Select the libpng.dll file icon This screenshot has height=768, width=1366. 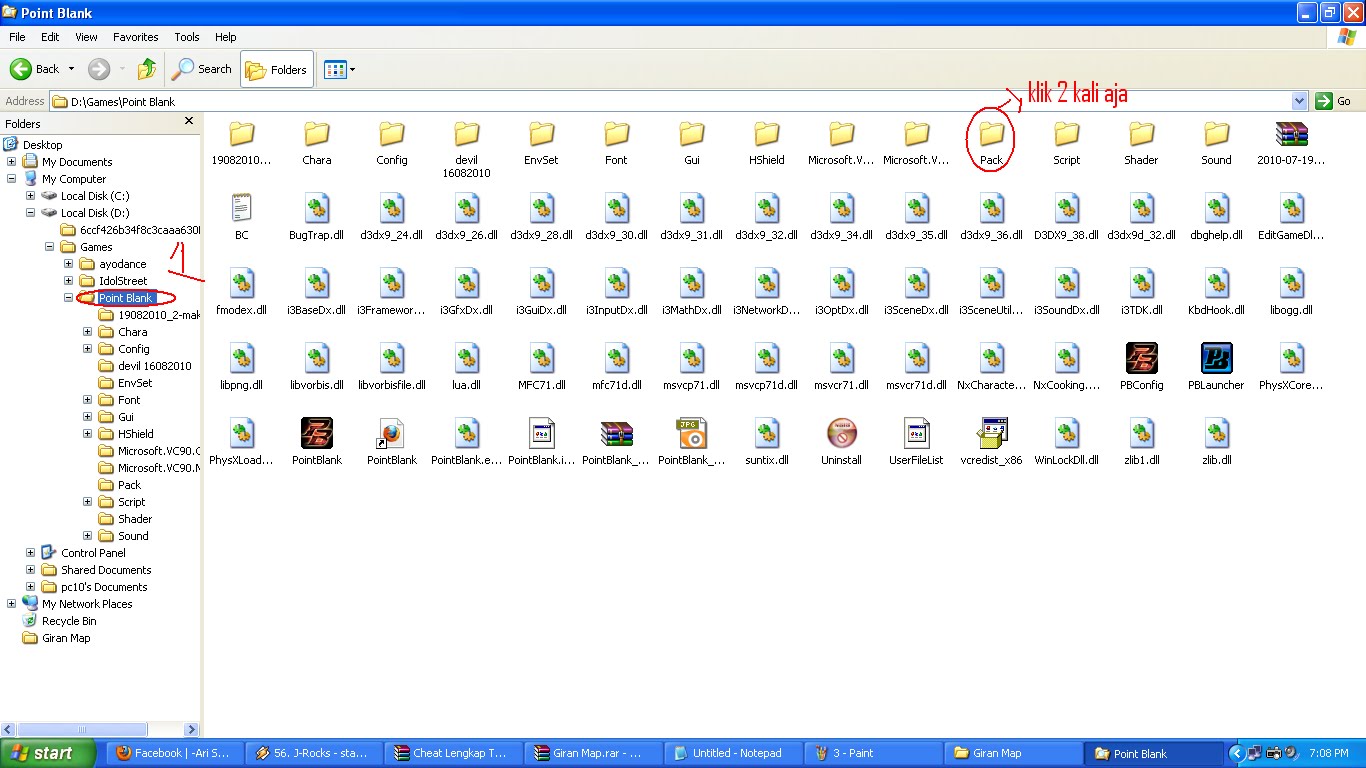click(x=242, y=358)
